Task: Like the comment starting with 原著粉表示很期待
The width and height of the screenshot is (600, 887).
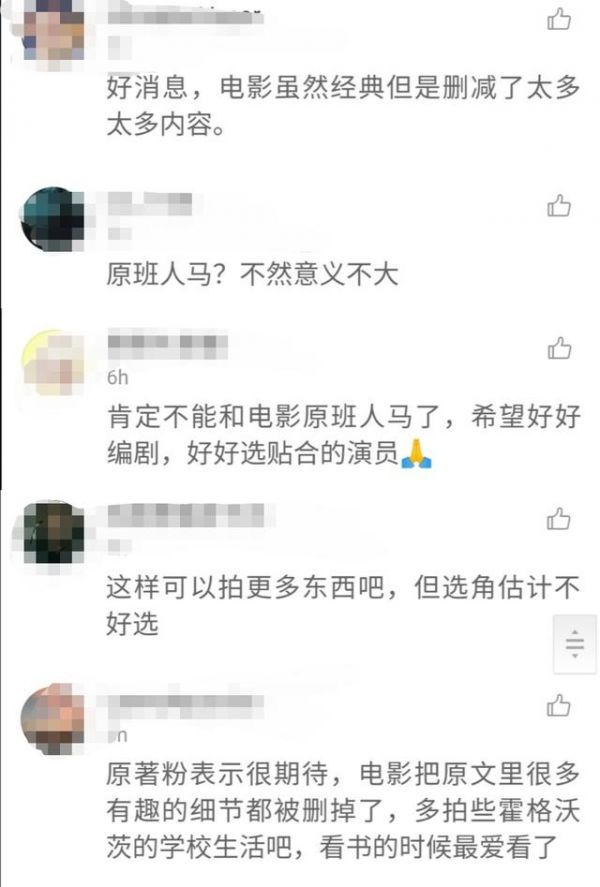Action: point(559,705)
